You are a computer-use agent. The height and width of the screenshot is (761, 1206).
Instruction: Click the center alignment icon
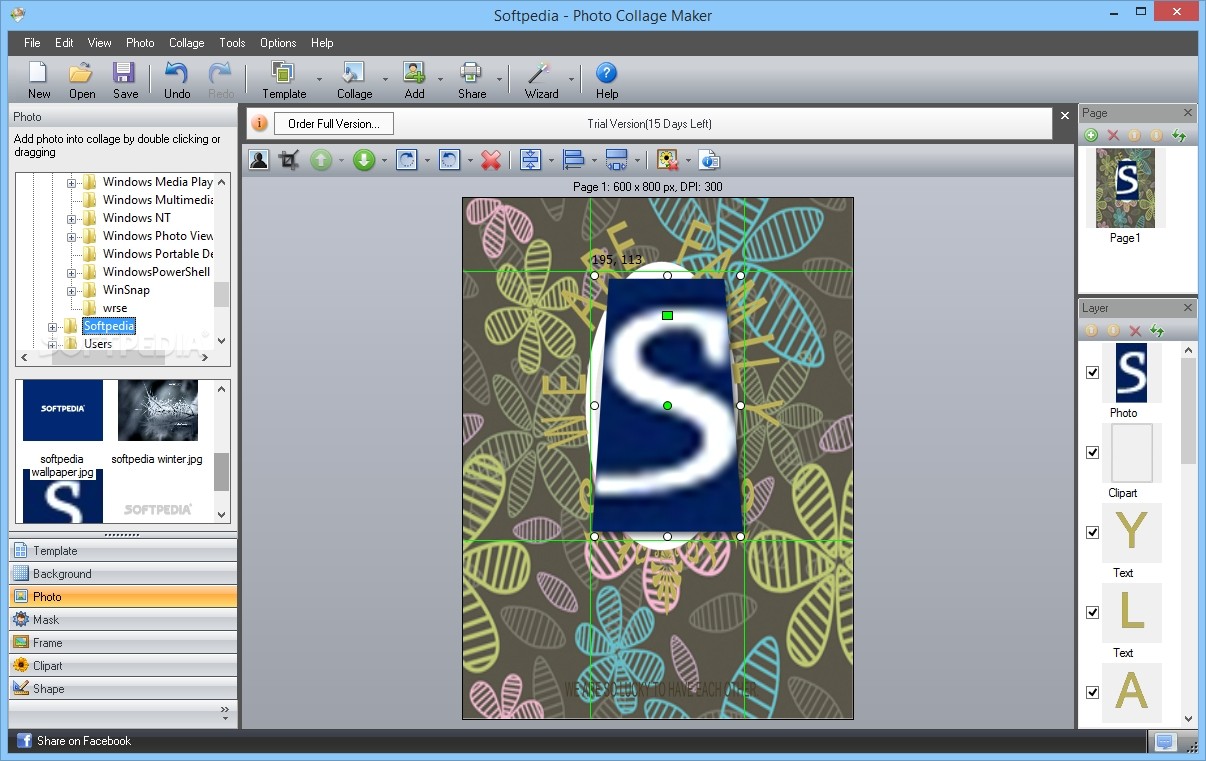(x=531, y=160)
